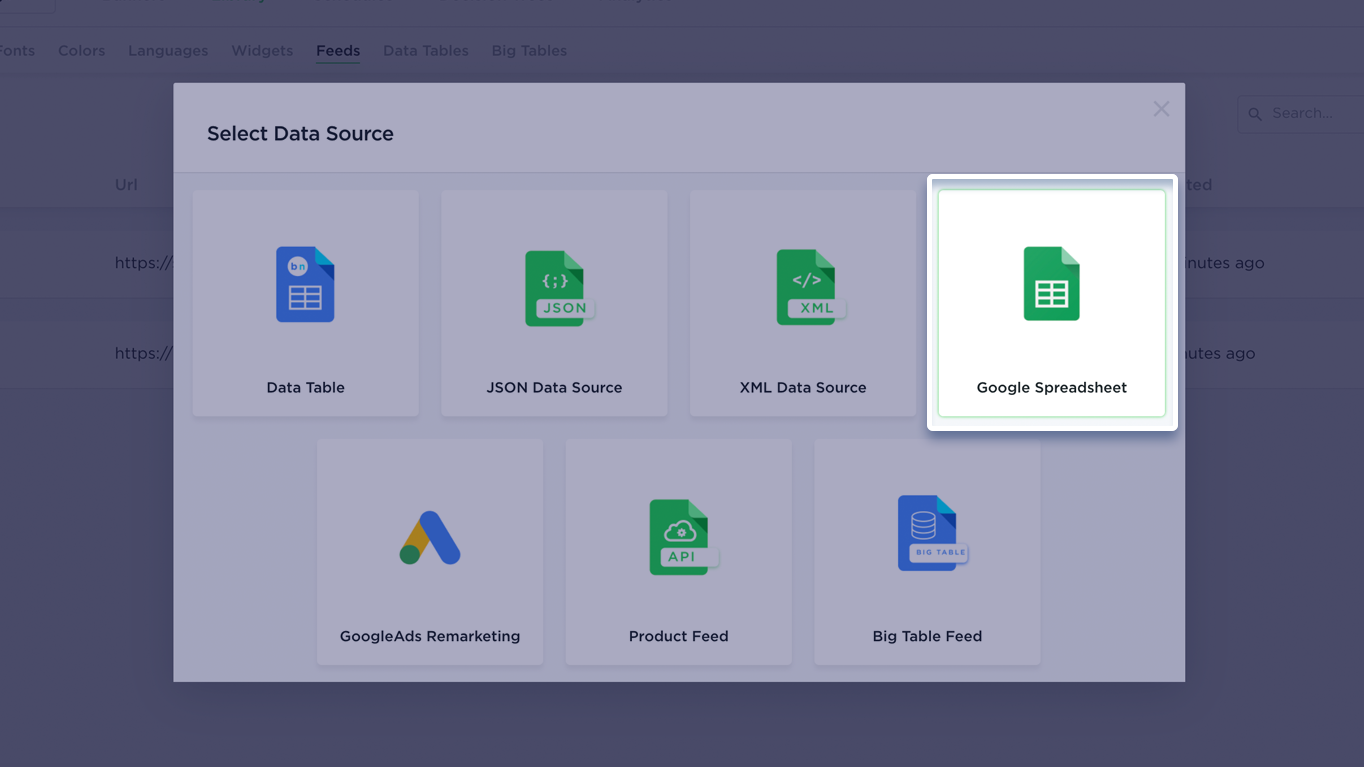
Task: Choose the JSON Data Source icon
Action: pos(559,288)
